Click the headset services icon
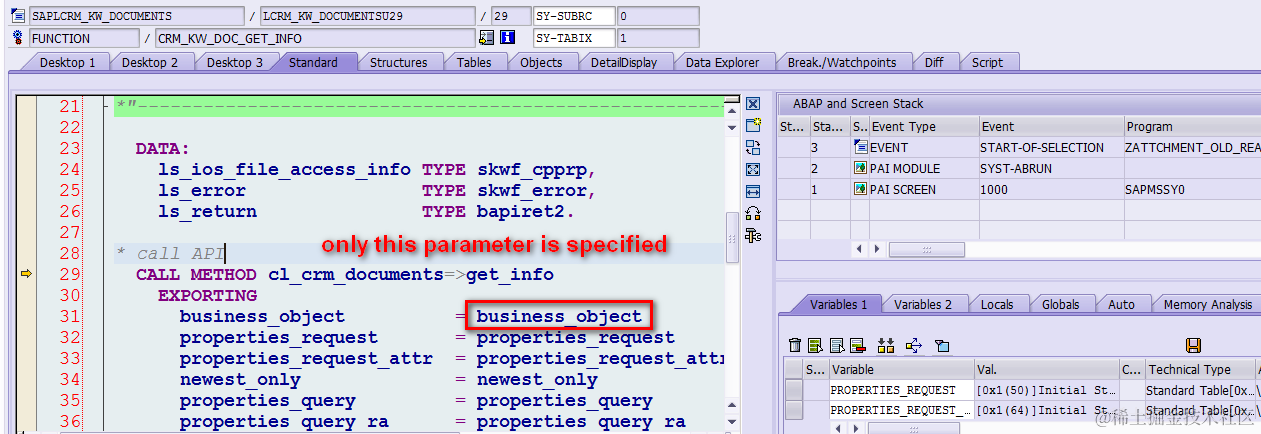Viewport: 1261px width, 434px height. point(754,213)
